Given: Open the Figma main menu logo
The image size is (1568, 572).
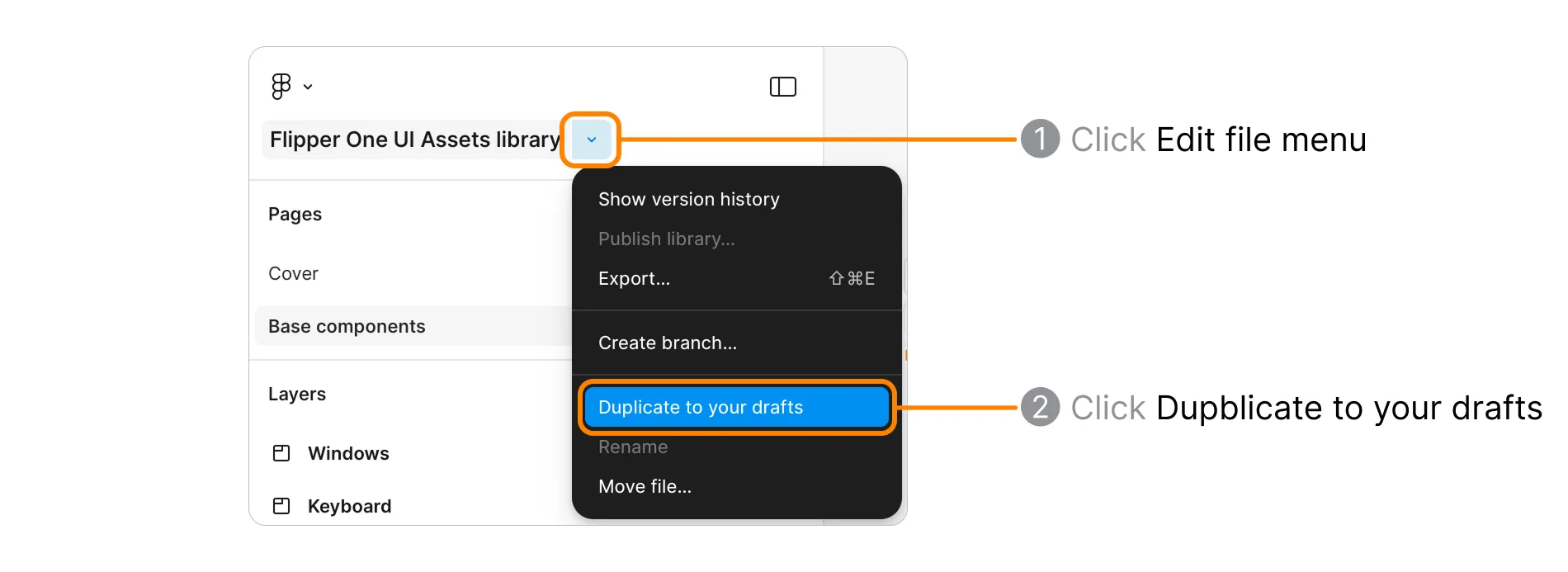Looking at the screenshot, I should [x=281, y=86].
